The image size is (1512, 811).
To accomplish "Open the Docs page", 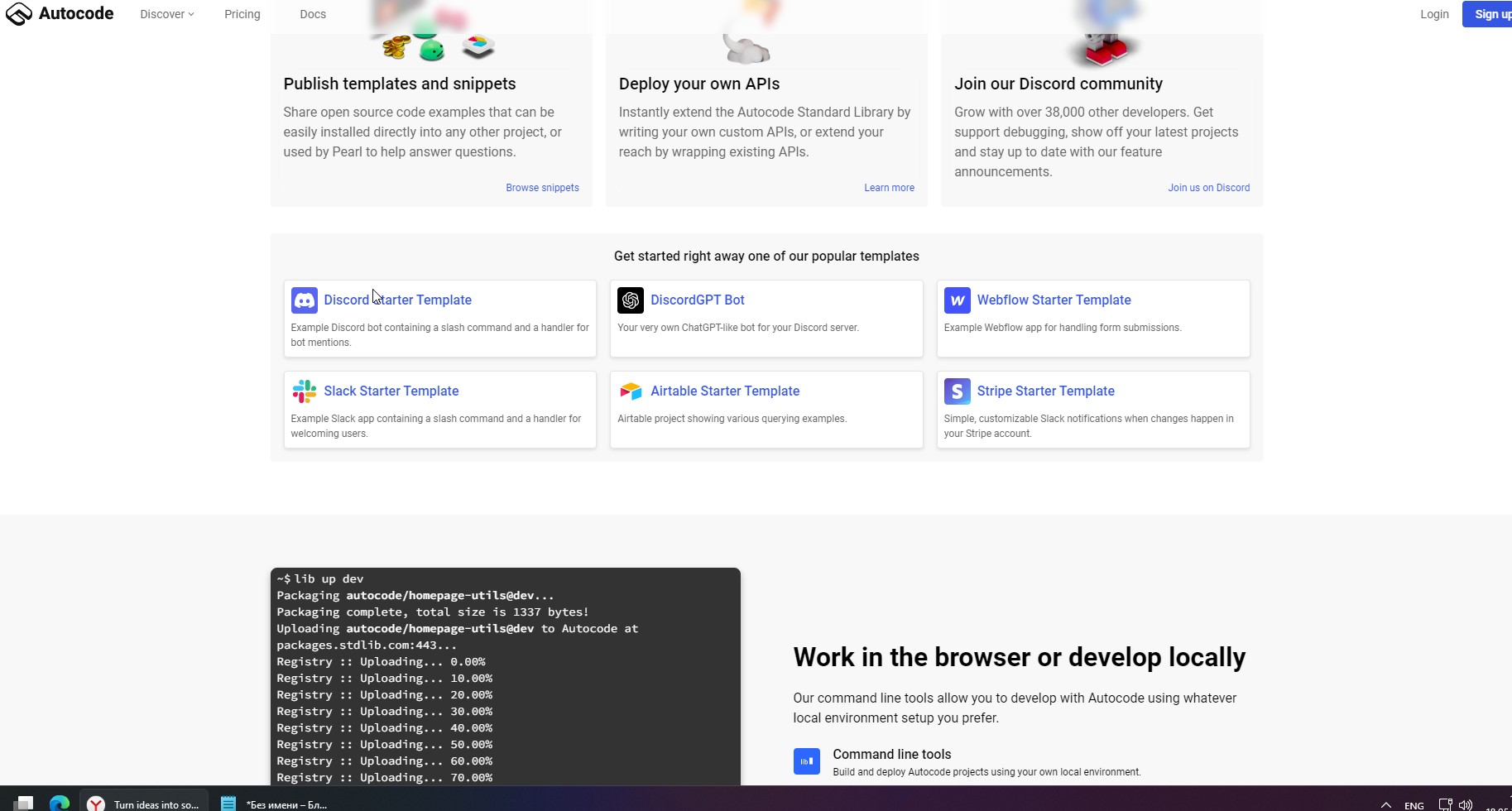I will click(x=313, y=14).
